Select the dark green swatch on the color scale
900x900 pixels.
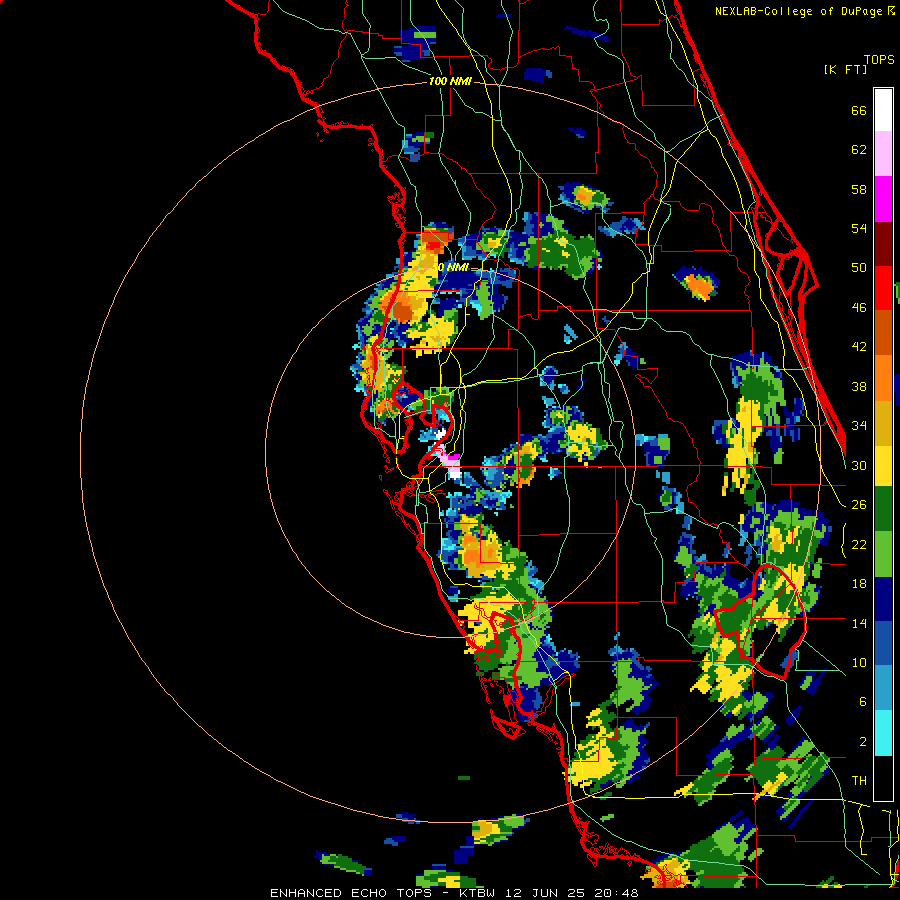[x=883, y=509]
